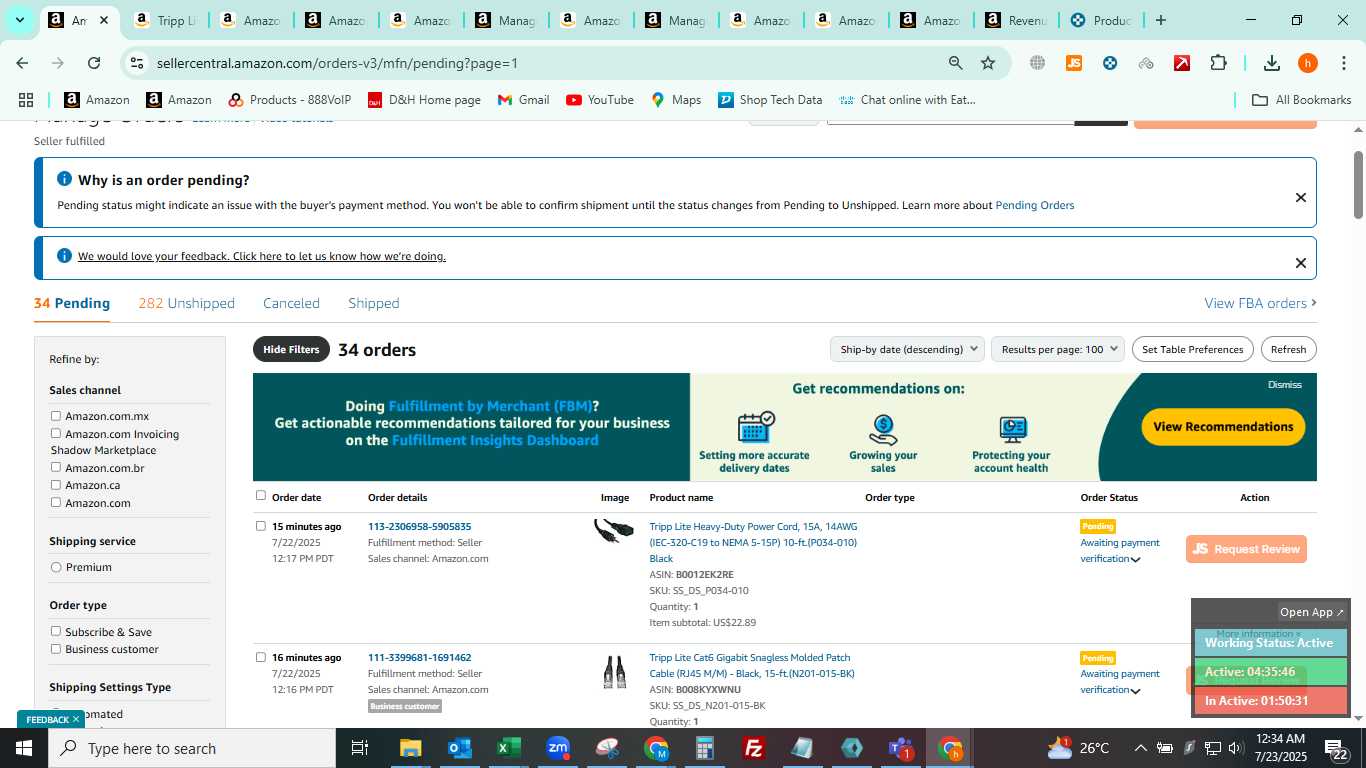The height and width of the screenshot is (768, 1366).
Task: Check the Subscribe & Save order type
Action: (x=56, y=632)
